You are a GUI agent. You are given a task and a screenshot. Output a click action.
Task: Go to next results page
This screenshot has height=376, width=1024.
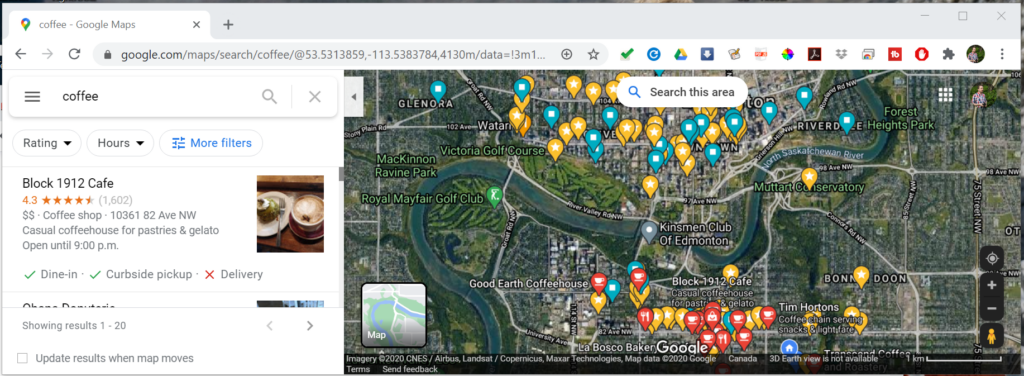coord(310,325)
